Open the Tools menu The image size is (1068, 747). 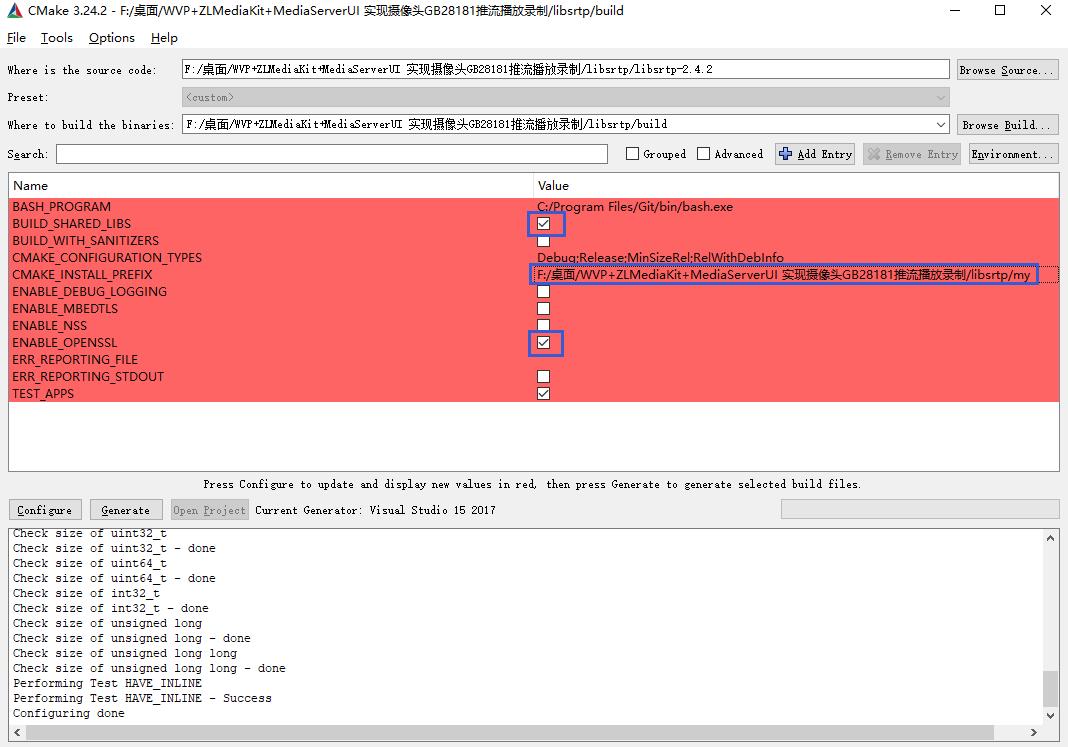coord(56,38)
